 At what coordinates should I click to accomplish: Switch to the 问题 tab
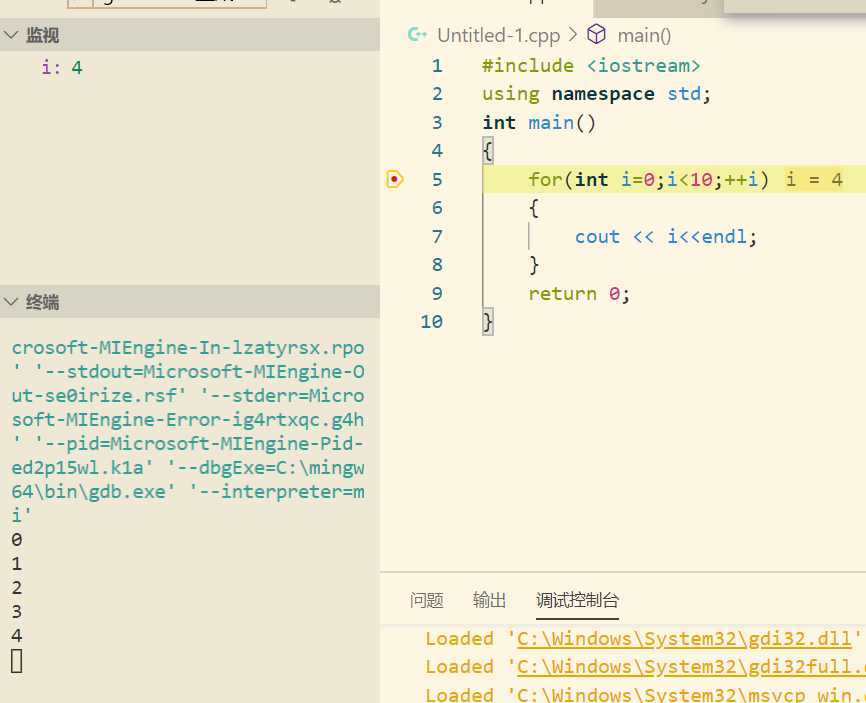[x=426, y=600]
